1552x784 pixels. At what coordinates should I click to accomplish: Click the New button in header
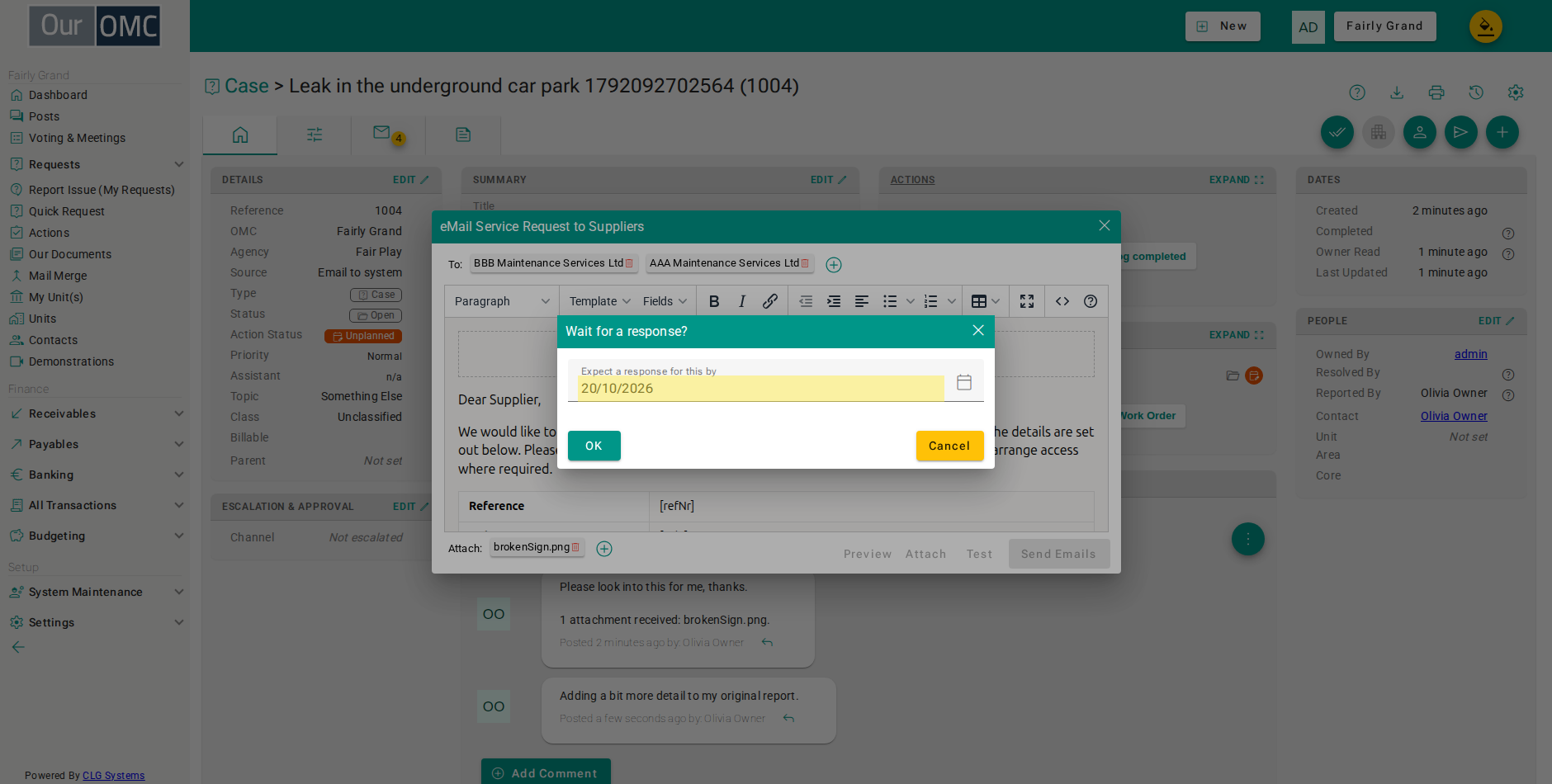(1223, 26)
